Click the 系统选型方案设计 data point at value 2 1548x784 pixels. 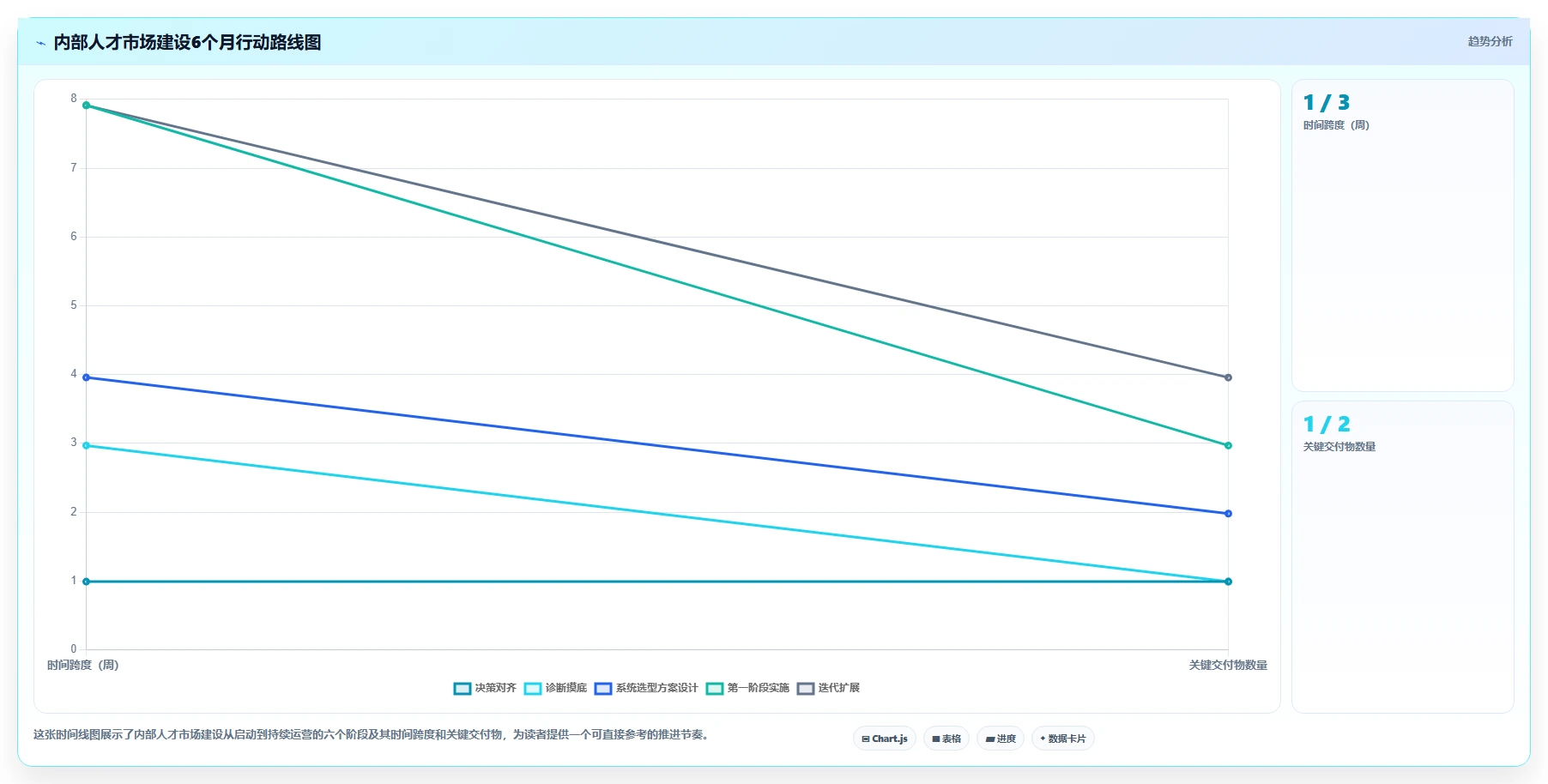point(1228,514)
